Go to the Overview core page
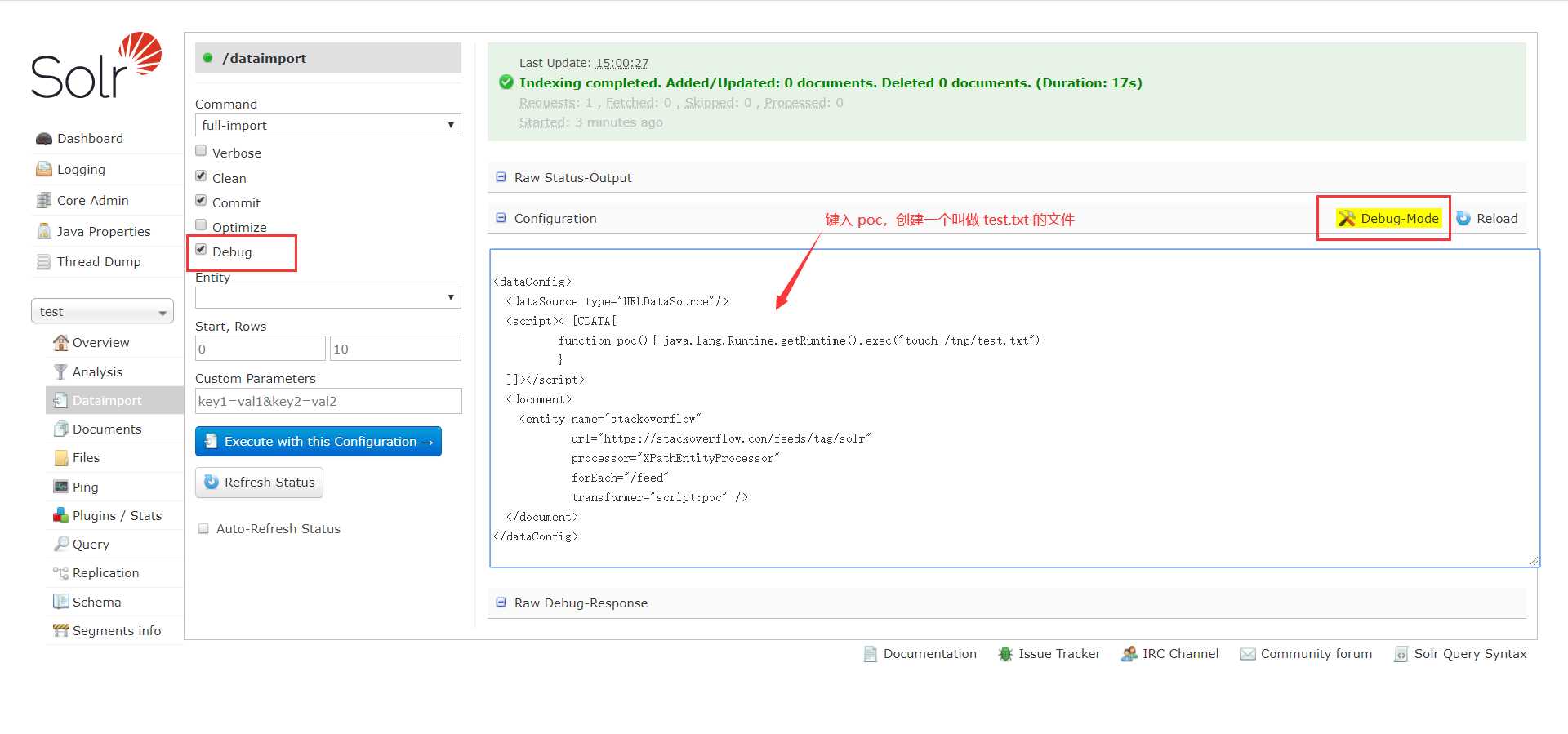 (x=100, y=342)
